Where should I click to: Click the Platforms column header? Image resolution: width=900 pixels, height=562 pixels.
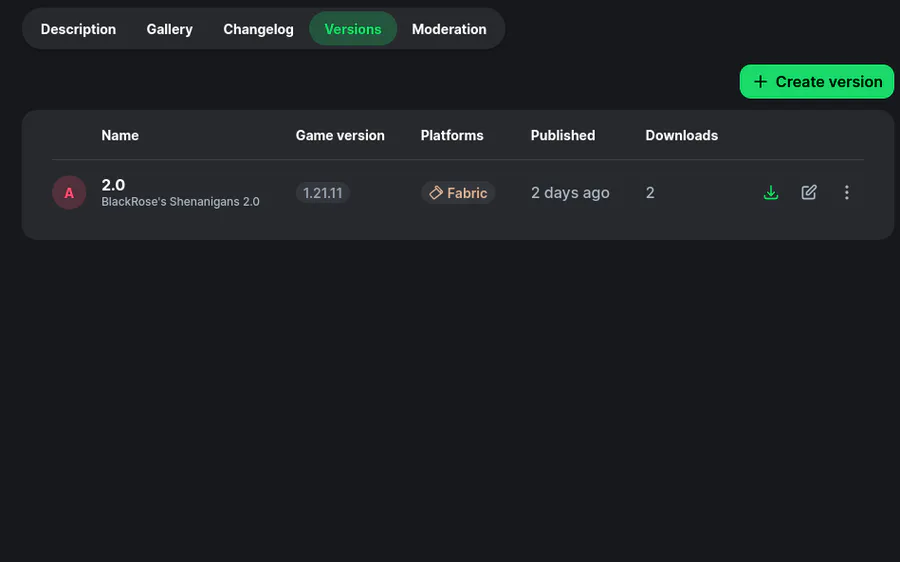coord(452,135)
